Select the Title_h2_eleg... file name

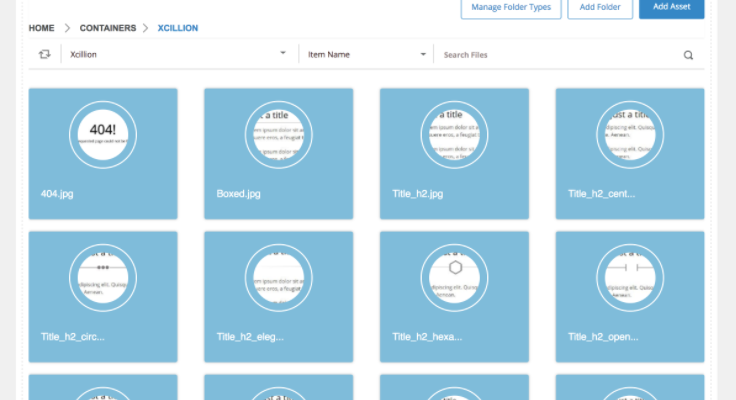[x=250, y=337]
